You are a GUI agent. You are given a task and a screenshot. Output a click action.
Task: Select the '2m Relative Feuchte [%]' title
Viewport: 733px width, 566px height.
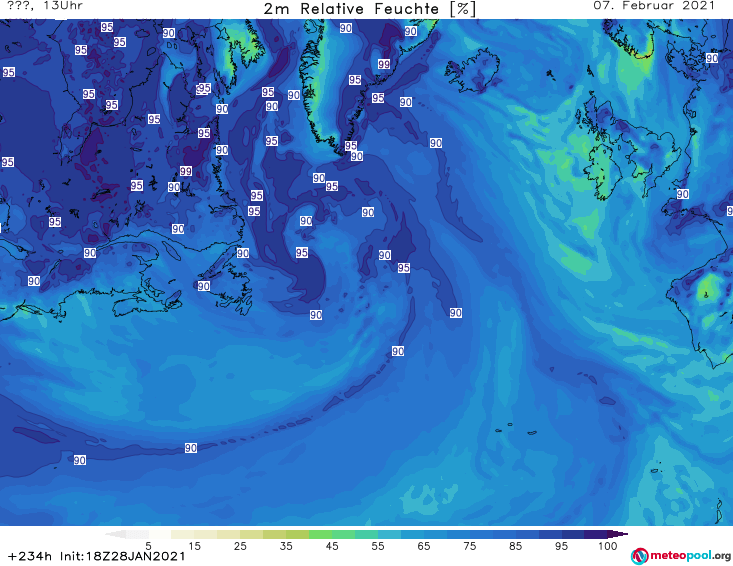[x=369, y=9]
